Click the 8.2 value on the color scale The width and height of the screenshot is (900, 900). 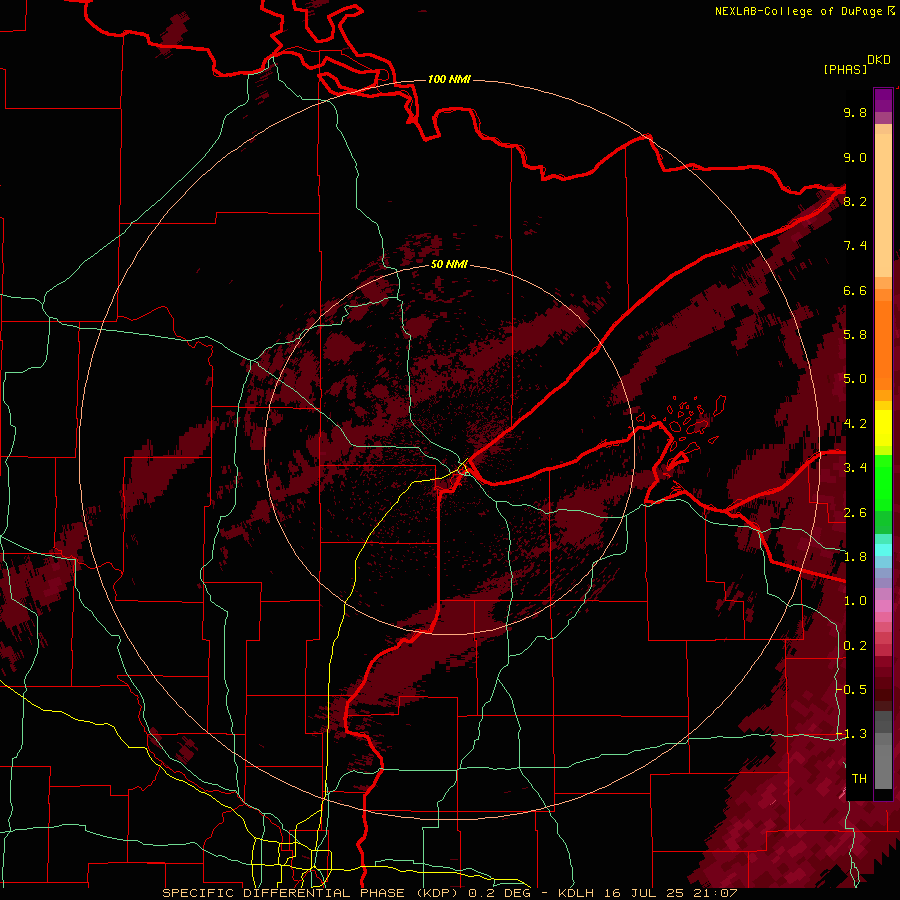click(x=855, y=201)
